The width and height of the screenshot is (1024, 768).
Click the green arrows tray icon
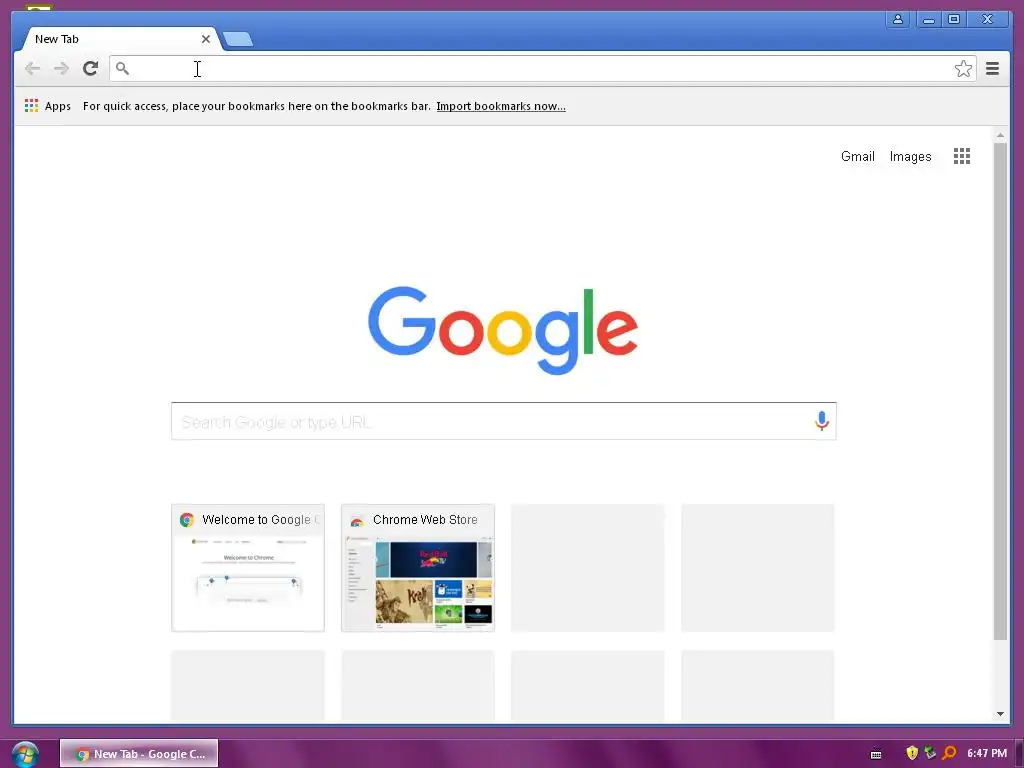point(930,753)
